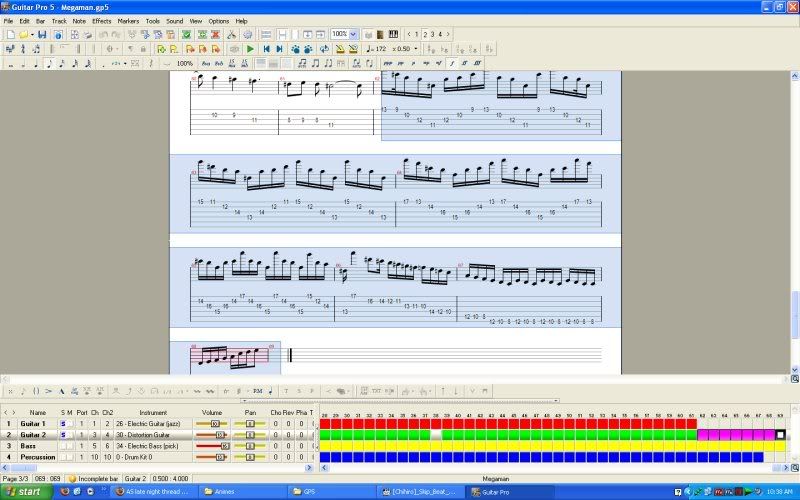Viewport: 800px width, 500px height.
Task: Open the 100% zoom dropdown
Action: click(x=353, y=34)
